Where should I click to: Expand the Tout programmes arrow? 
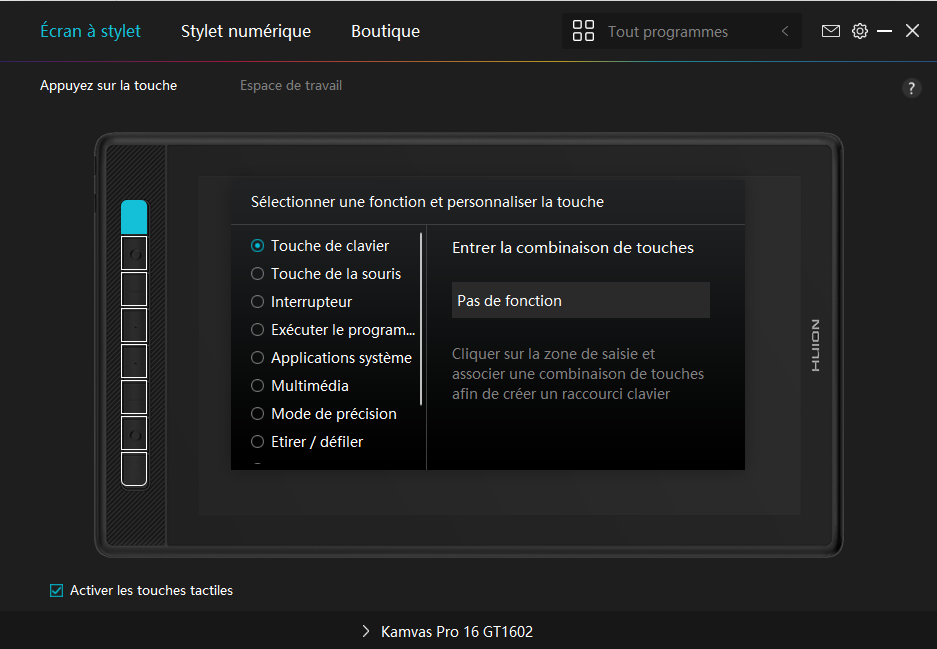pyautogui.click(x=785, y=32)
